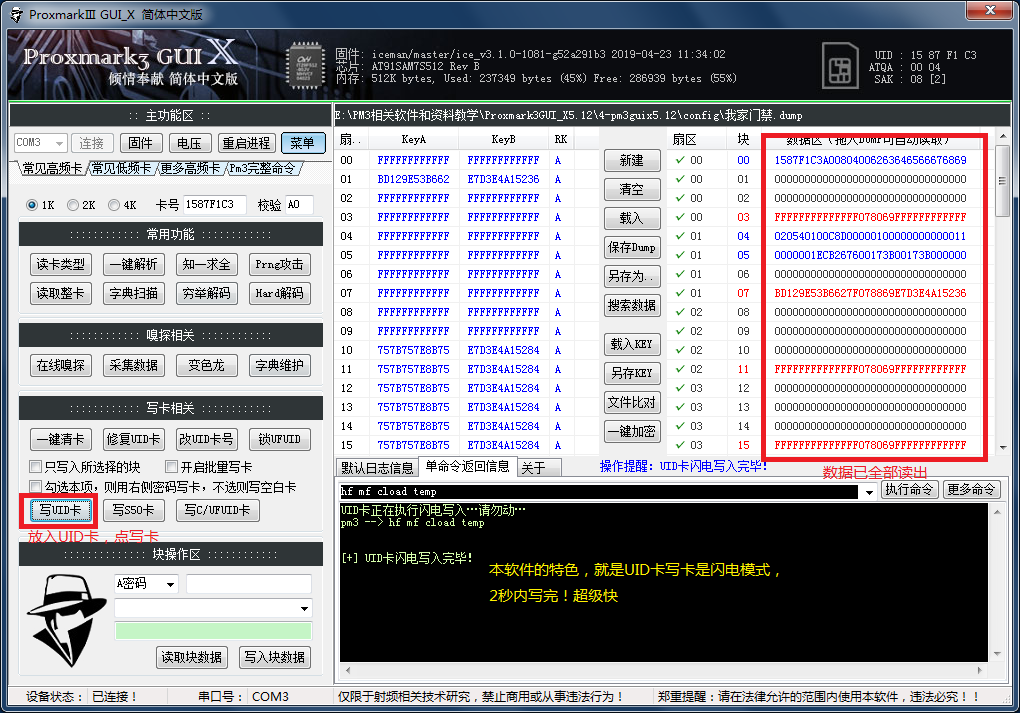This screenshot has height=713, width=1020.
Task: Open the 关于 tab
Action: point(539,468)
